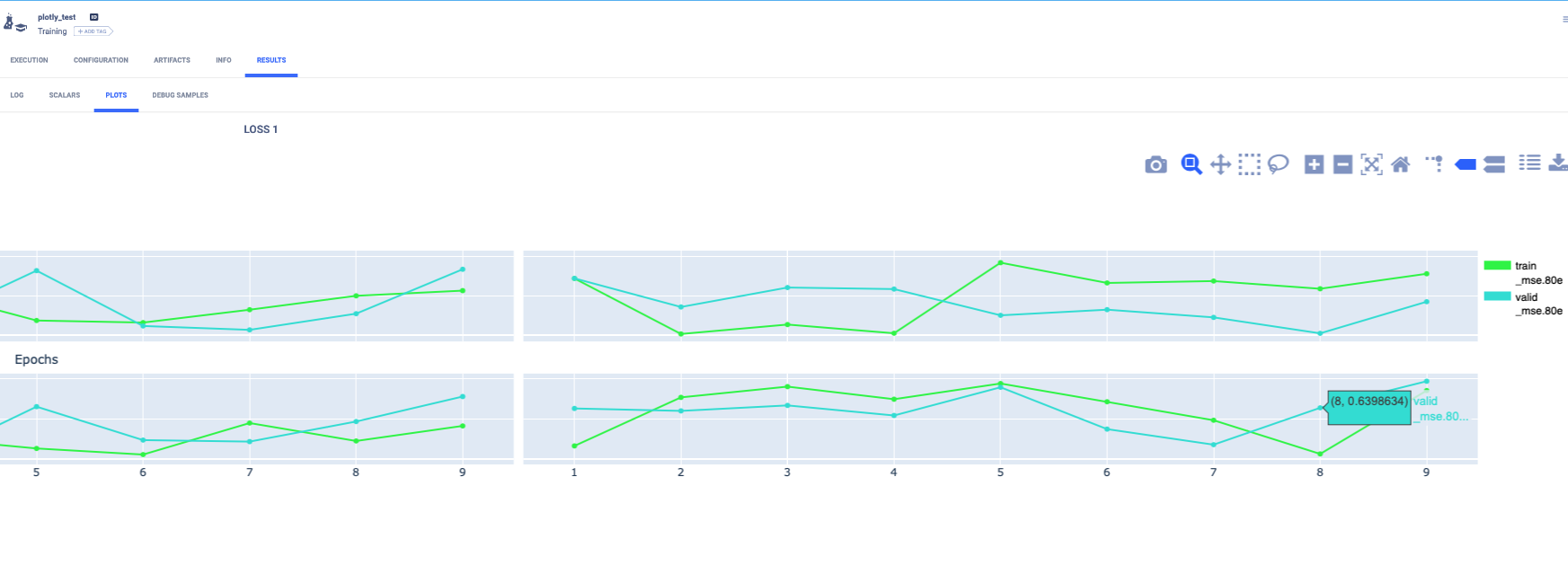Autoscale the plot axes

[x=1372, y=164]
